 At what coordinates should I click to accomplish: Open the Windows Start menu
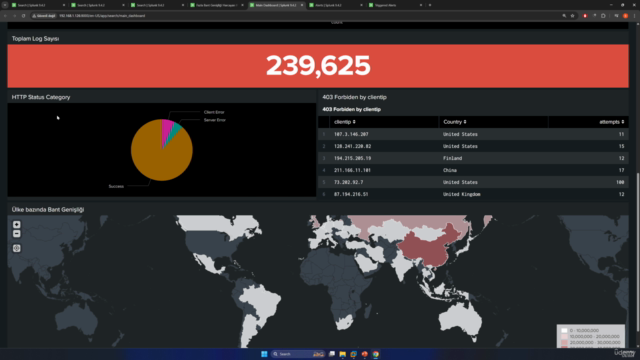pos(264,354)
